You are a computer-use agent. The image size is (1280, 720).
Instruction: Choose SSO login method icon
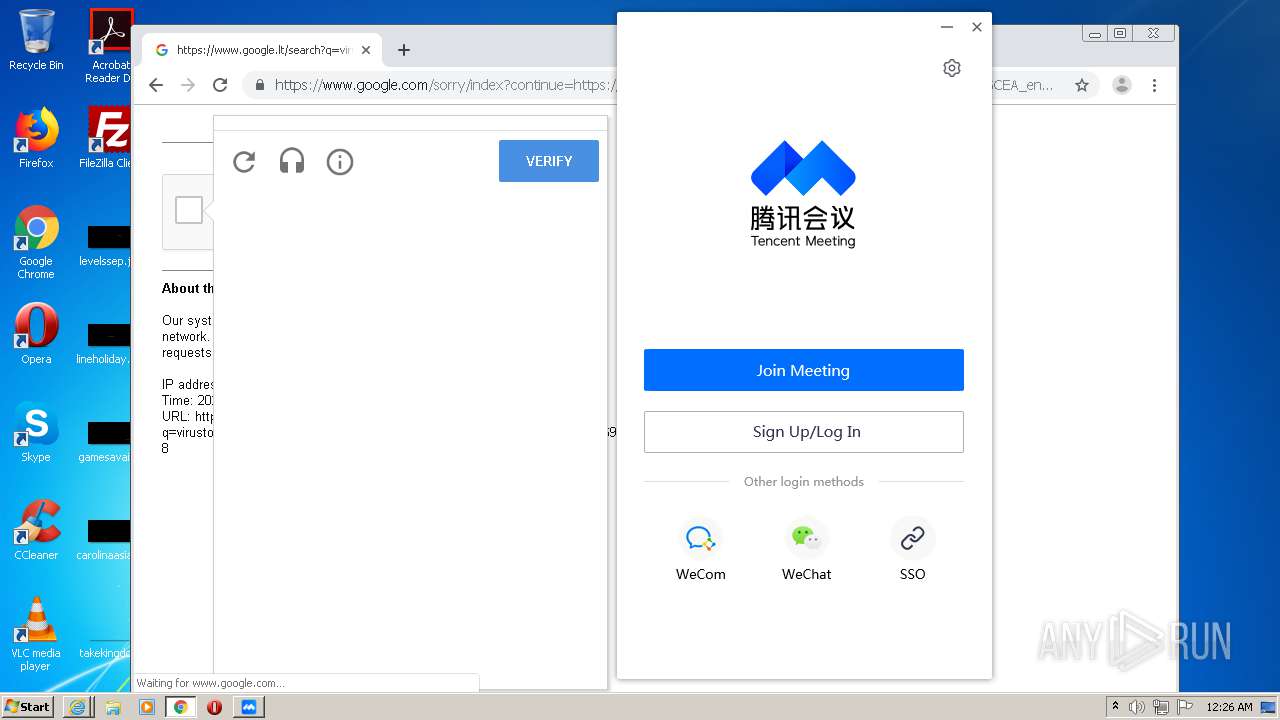[912, 538]
